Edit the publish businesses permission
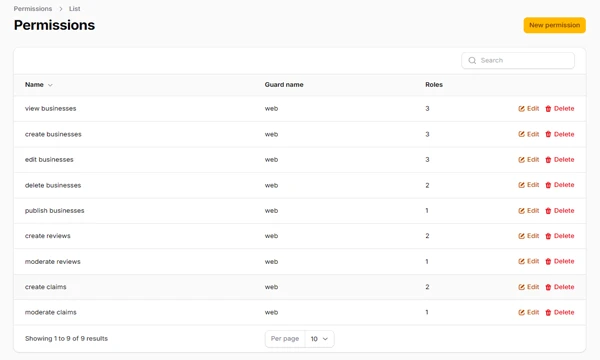Viewport: 600px width, 360px height. pos(528,211)
